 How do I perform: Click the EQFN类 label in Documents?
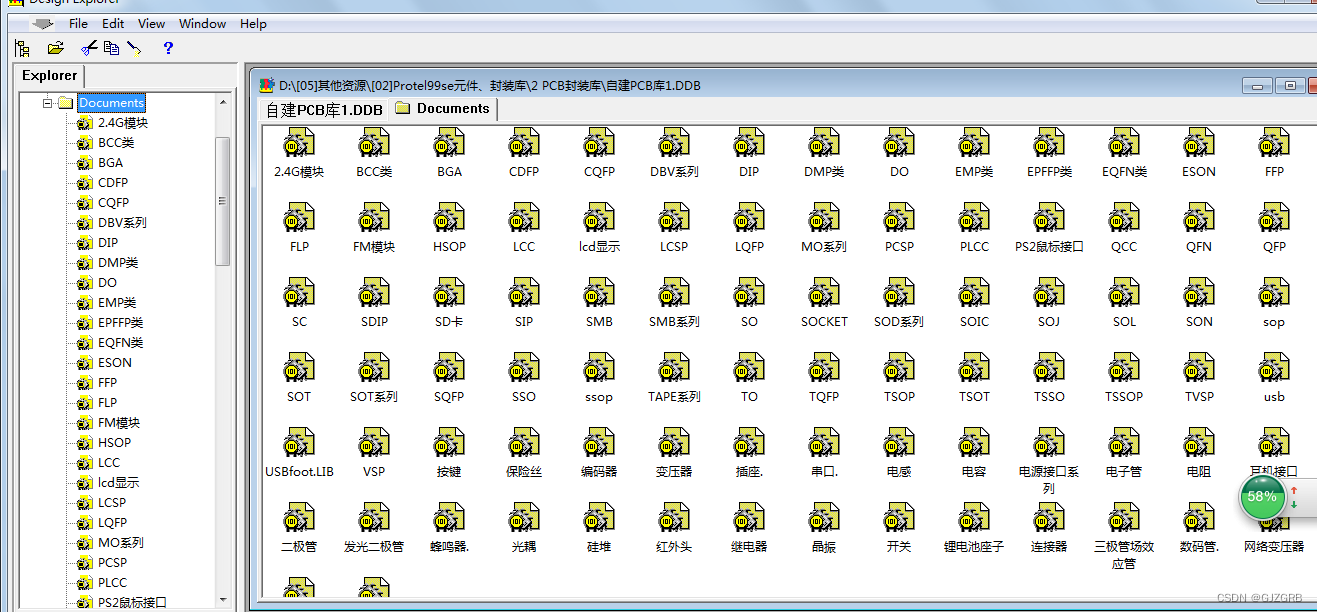tap(1124, 171)
